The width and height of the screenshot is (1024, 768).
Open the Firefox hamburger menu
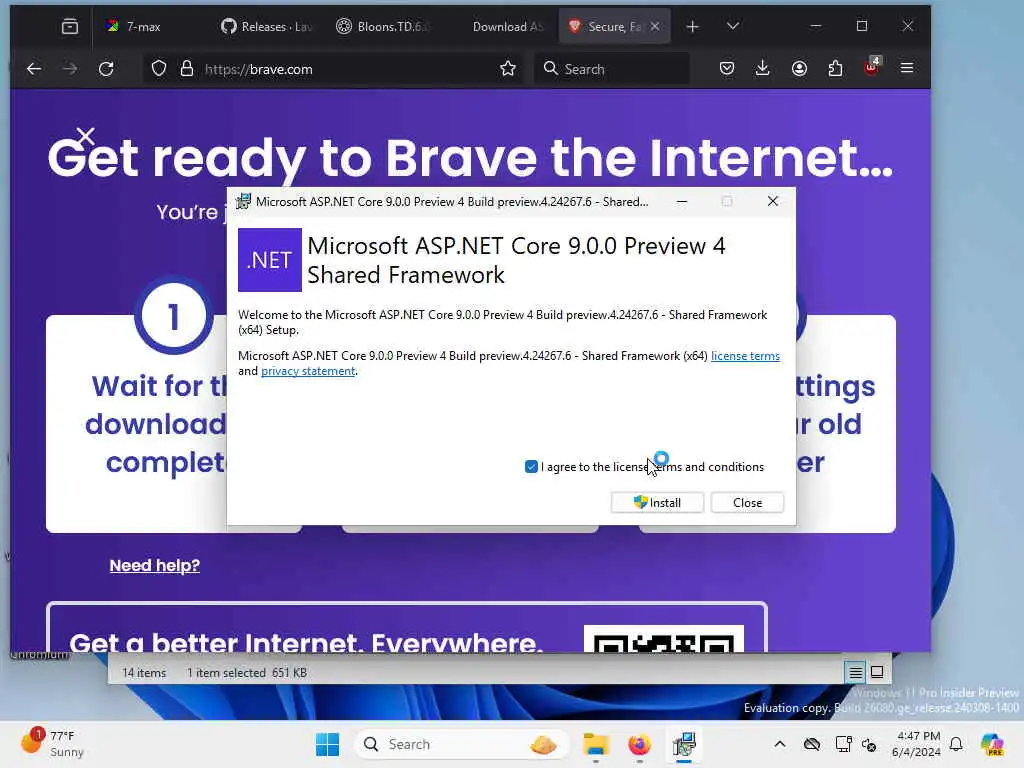point(907,68)
